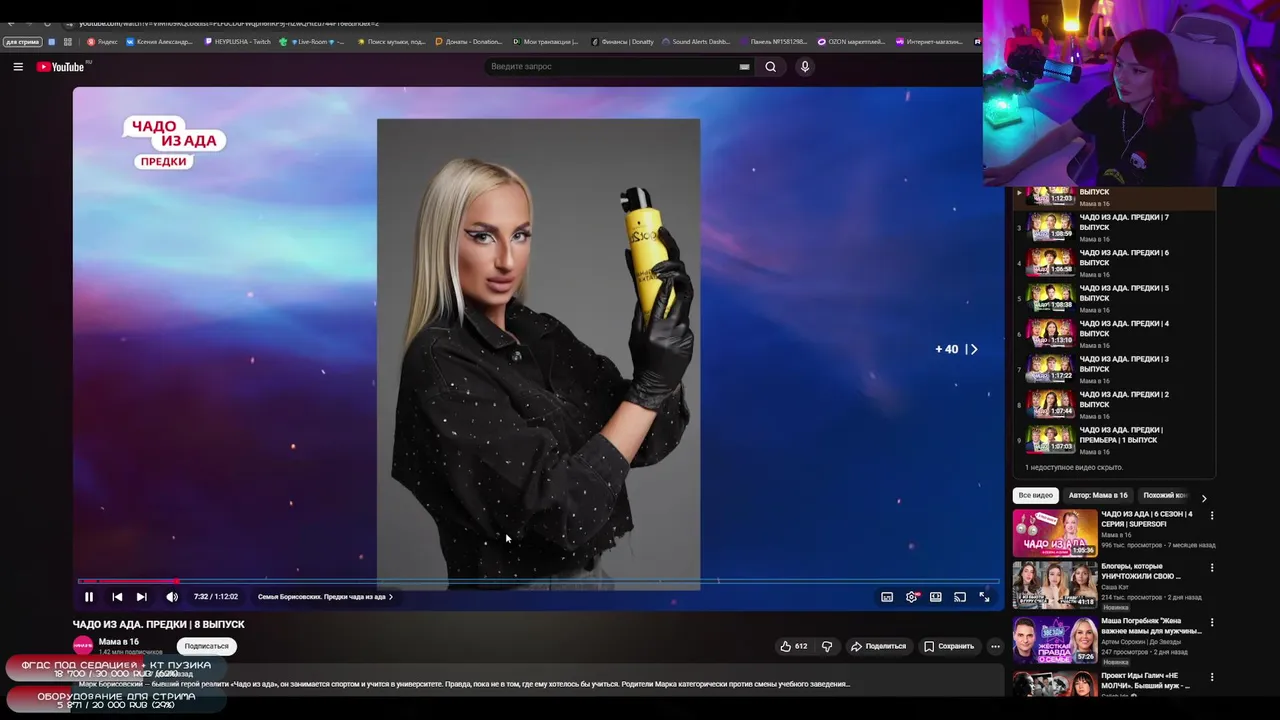Jump to the previous video in the playlist
Screen dimensions: 1280x720
[x=117, y=597]
